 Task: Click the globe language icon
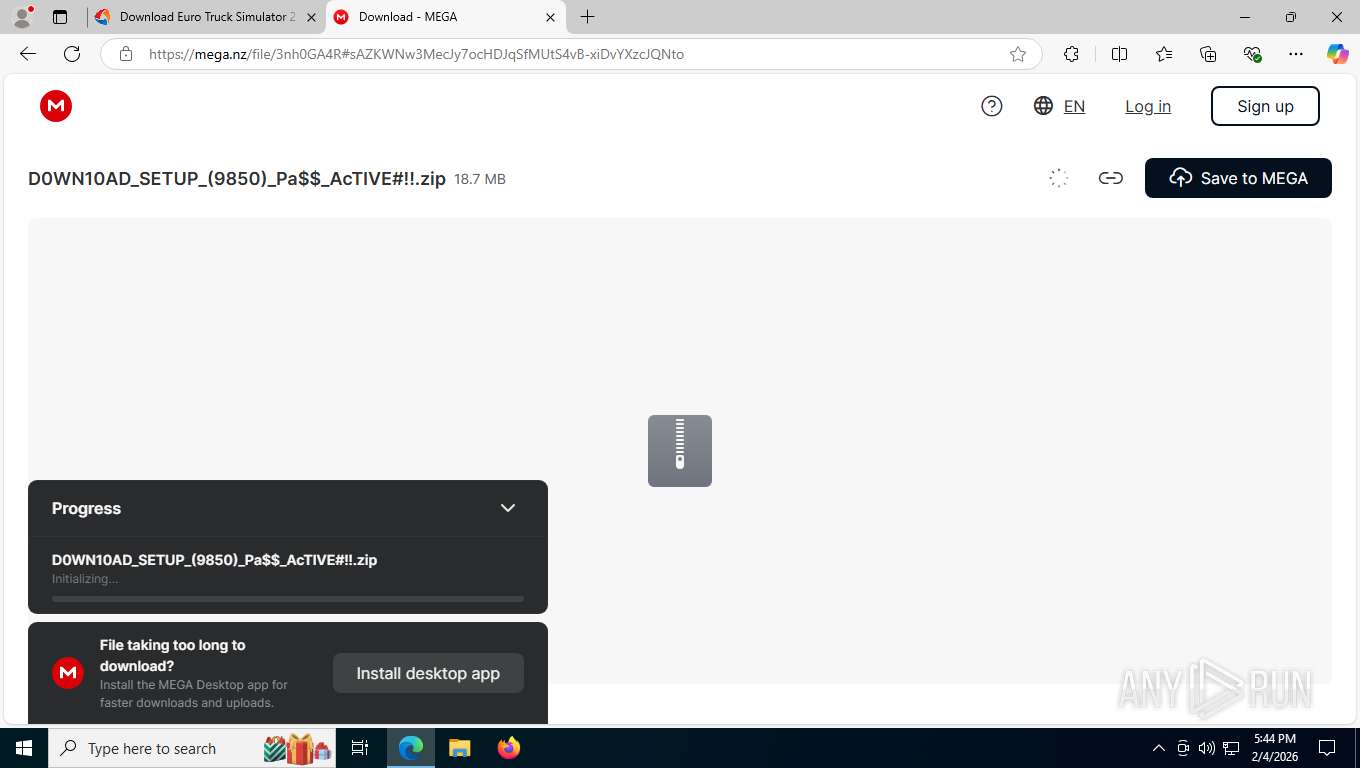(x=1043, y=106)
